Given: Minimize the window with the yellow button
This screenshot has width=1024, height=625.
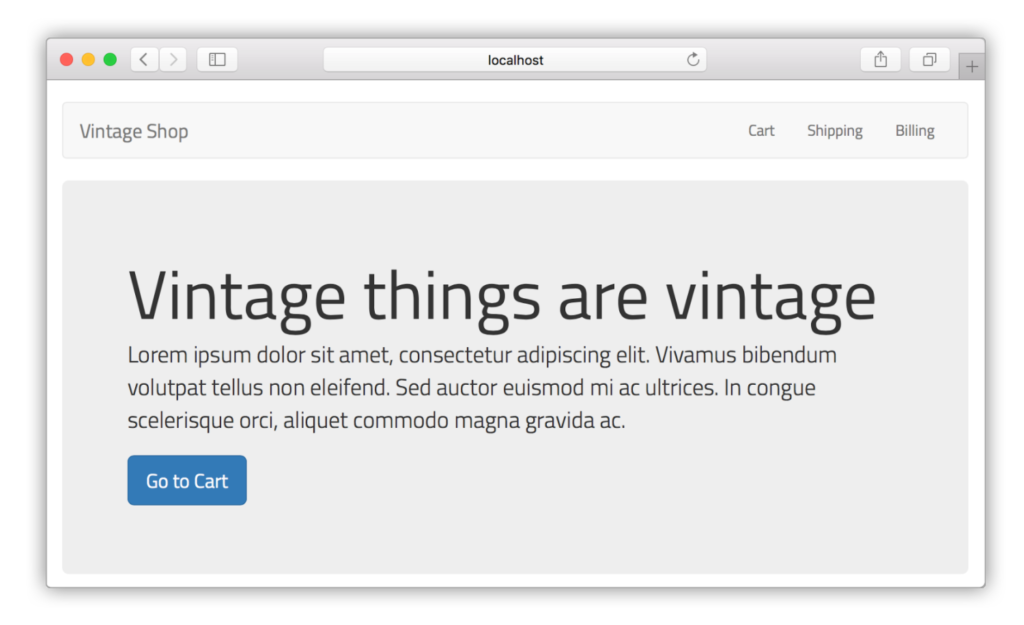Looking at the screenshot, I should pos(88,59).
